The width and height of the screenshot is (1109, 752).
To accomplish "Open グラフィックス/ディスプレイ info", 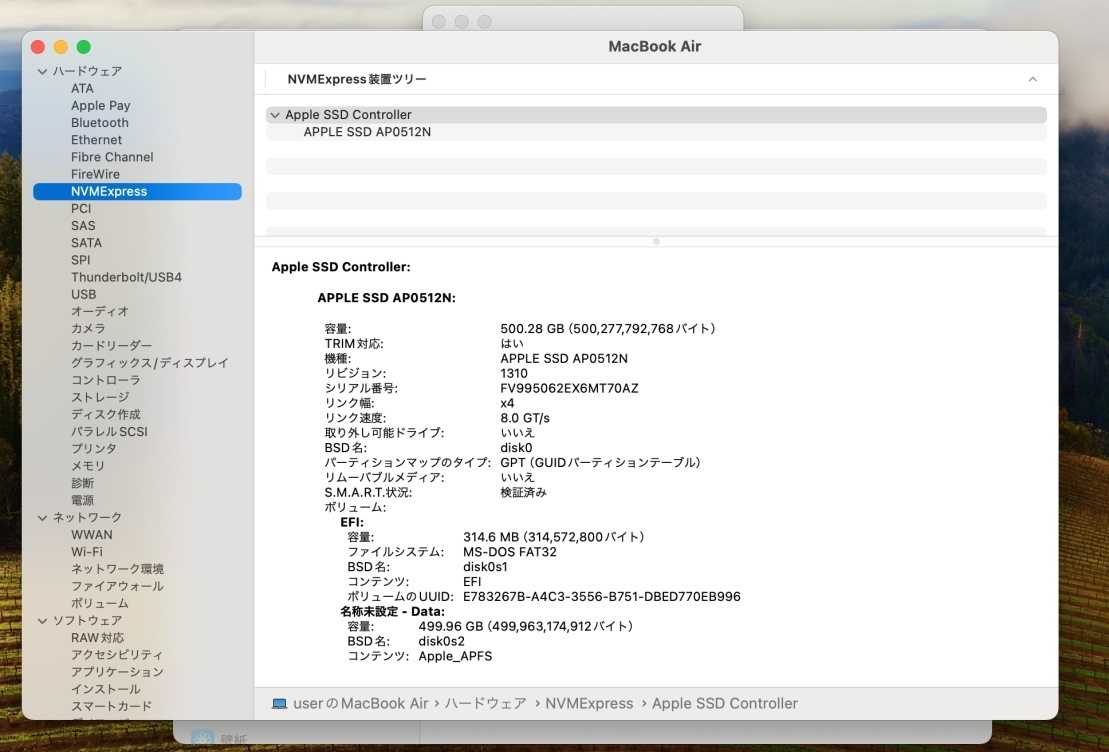I will click(x=149, y=363).
